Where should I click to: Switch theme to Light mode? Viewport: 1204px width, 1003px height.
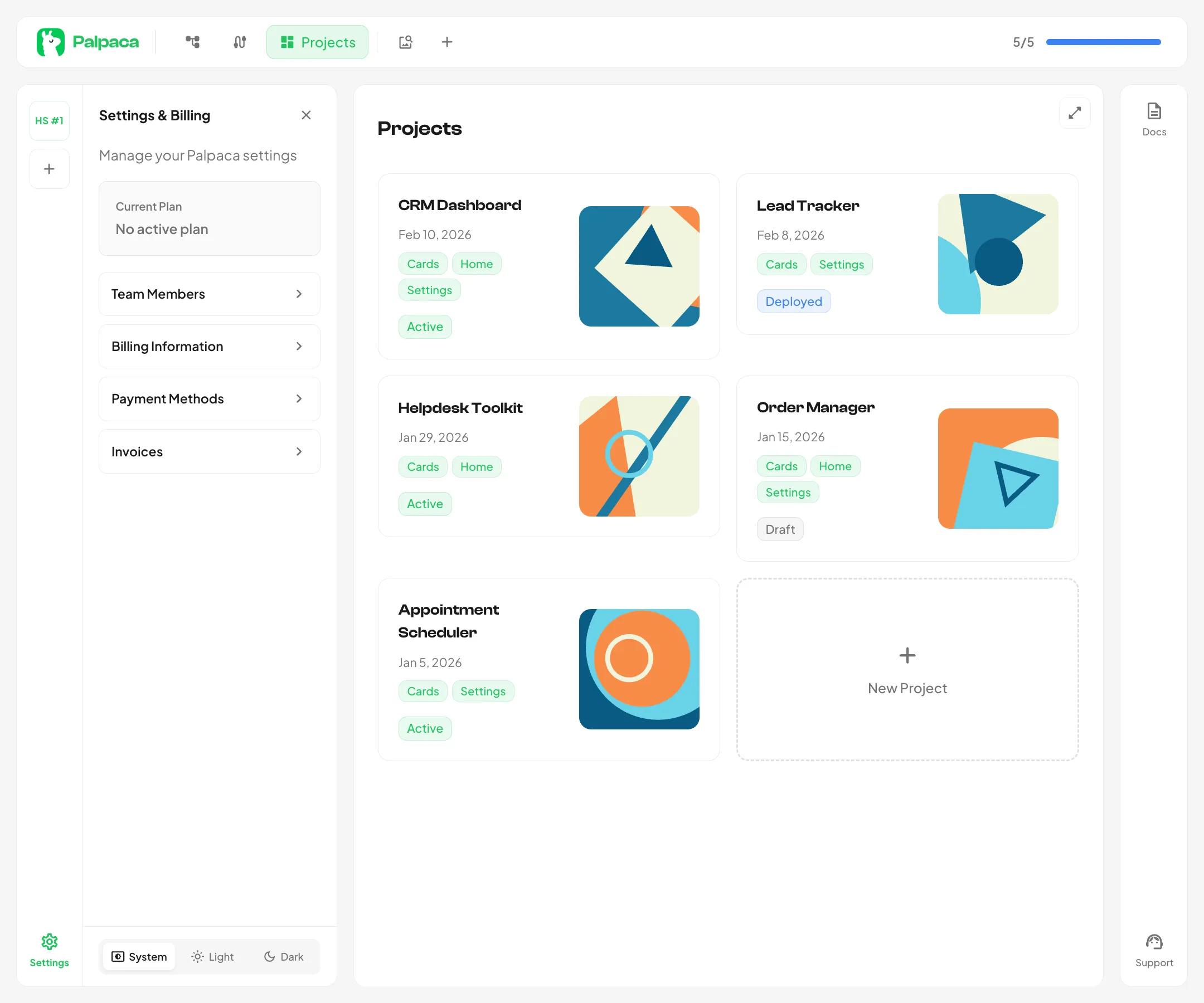pos(213,956)
